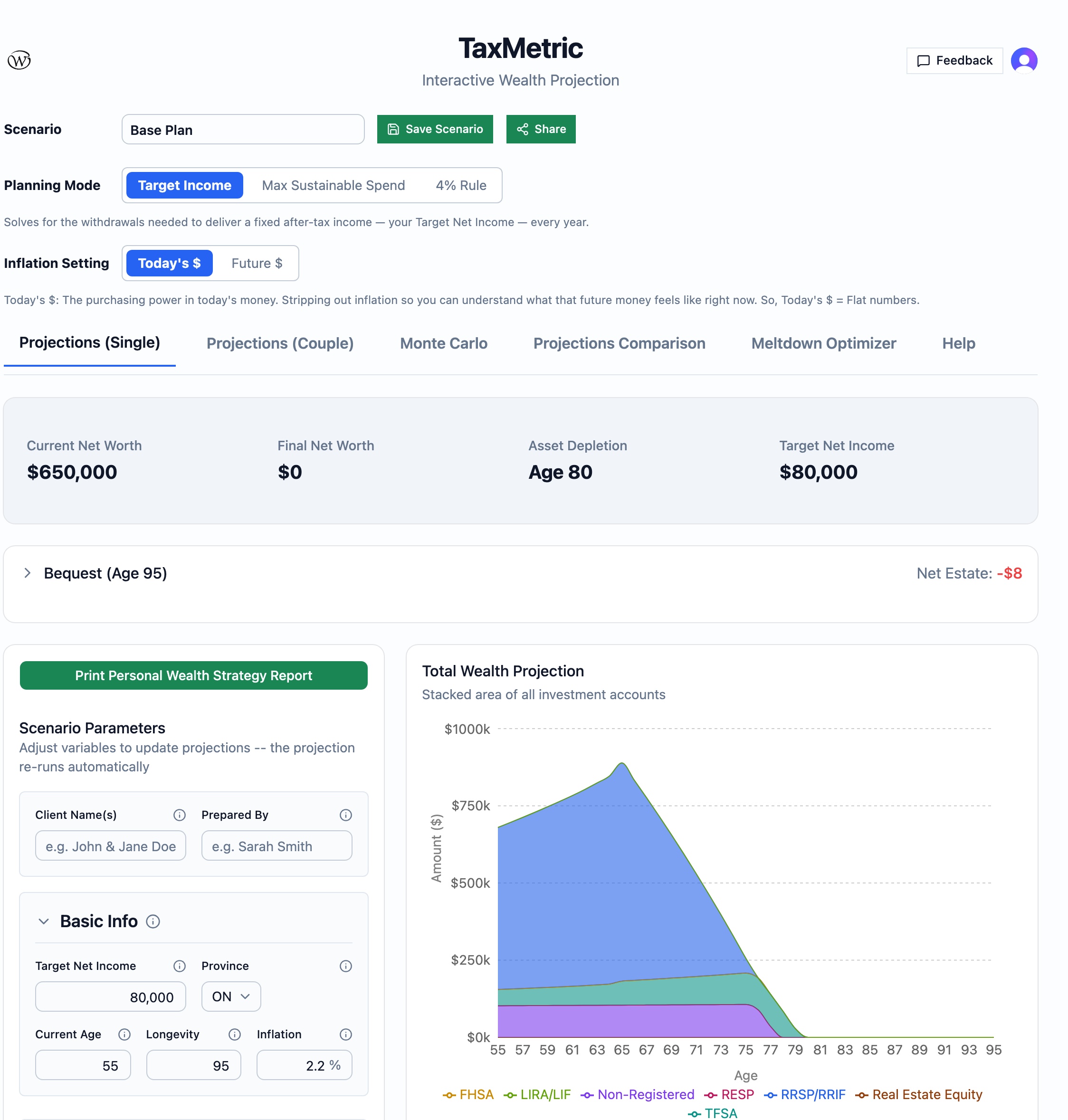This screenshot has height=1120, width=1068.
Task: Open Projections Comparison tab
Action: (x=619, y=343)
